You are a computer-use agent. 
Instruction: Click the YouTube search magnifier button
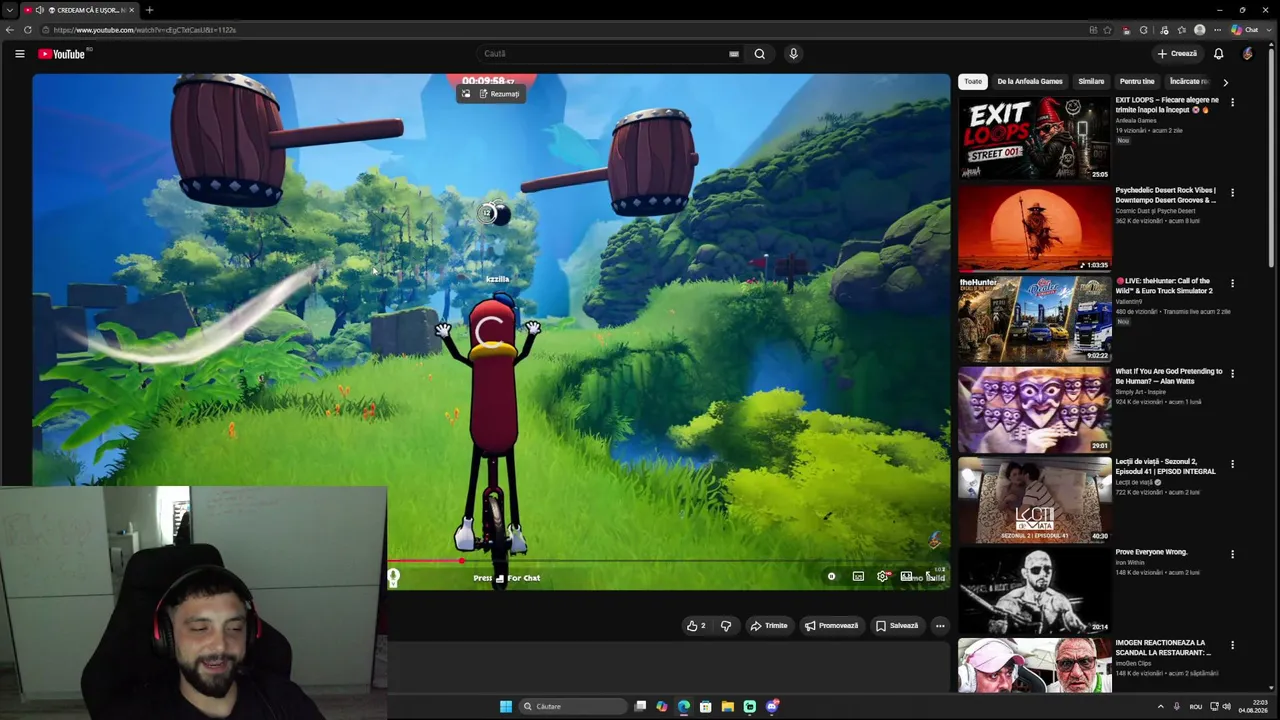point(760,54)
